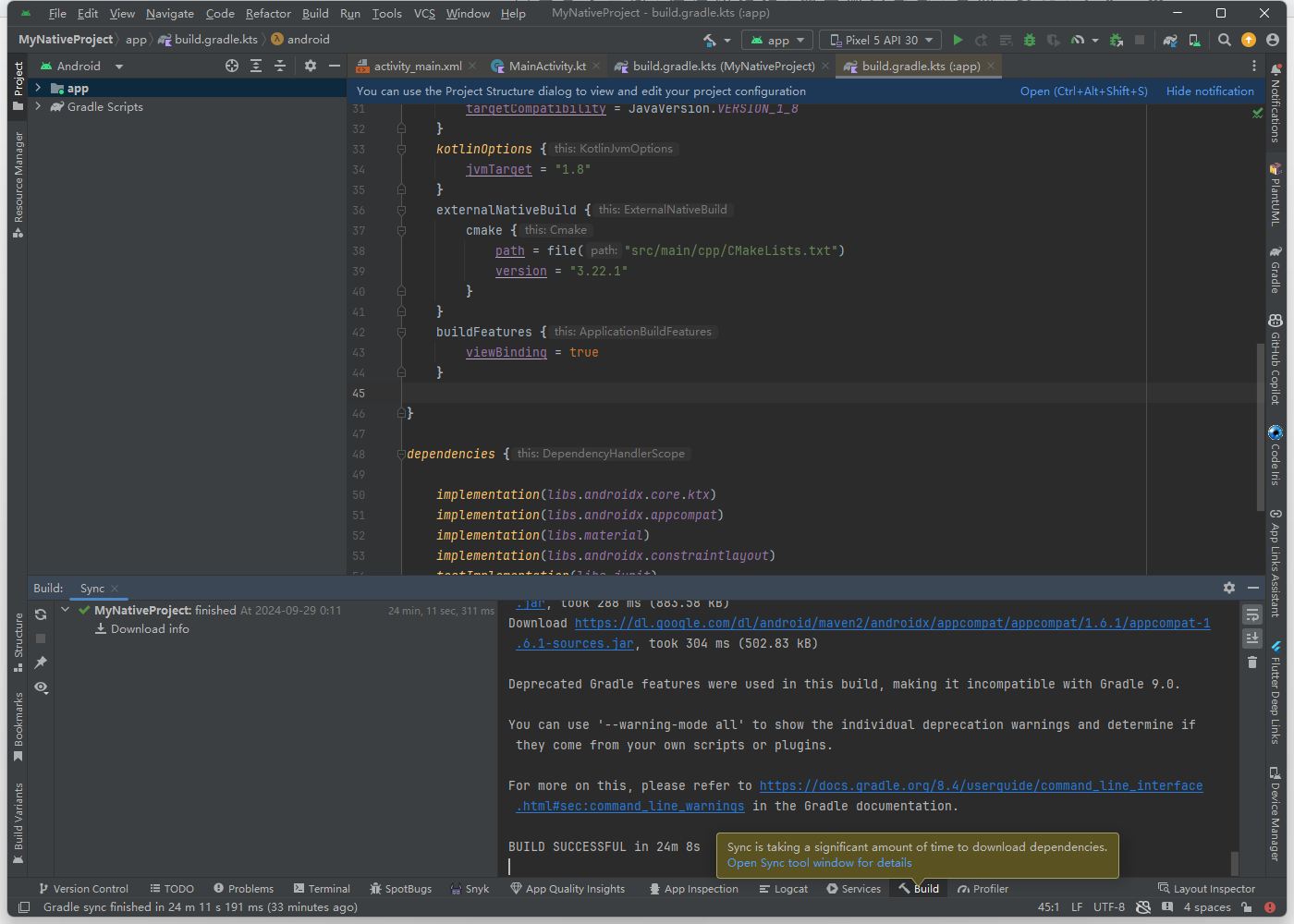Click the Make Project hammer icon
This screenshot has width=1294, height=924.
click(710, 40)
